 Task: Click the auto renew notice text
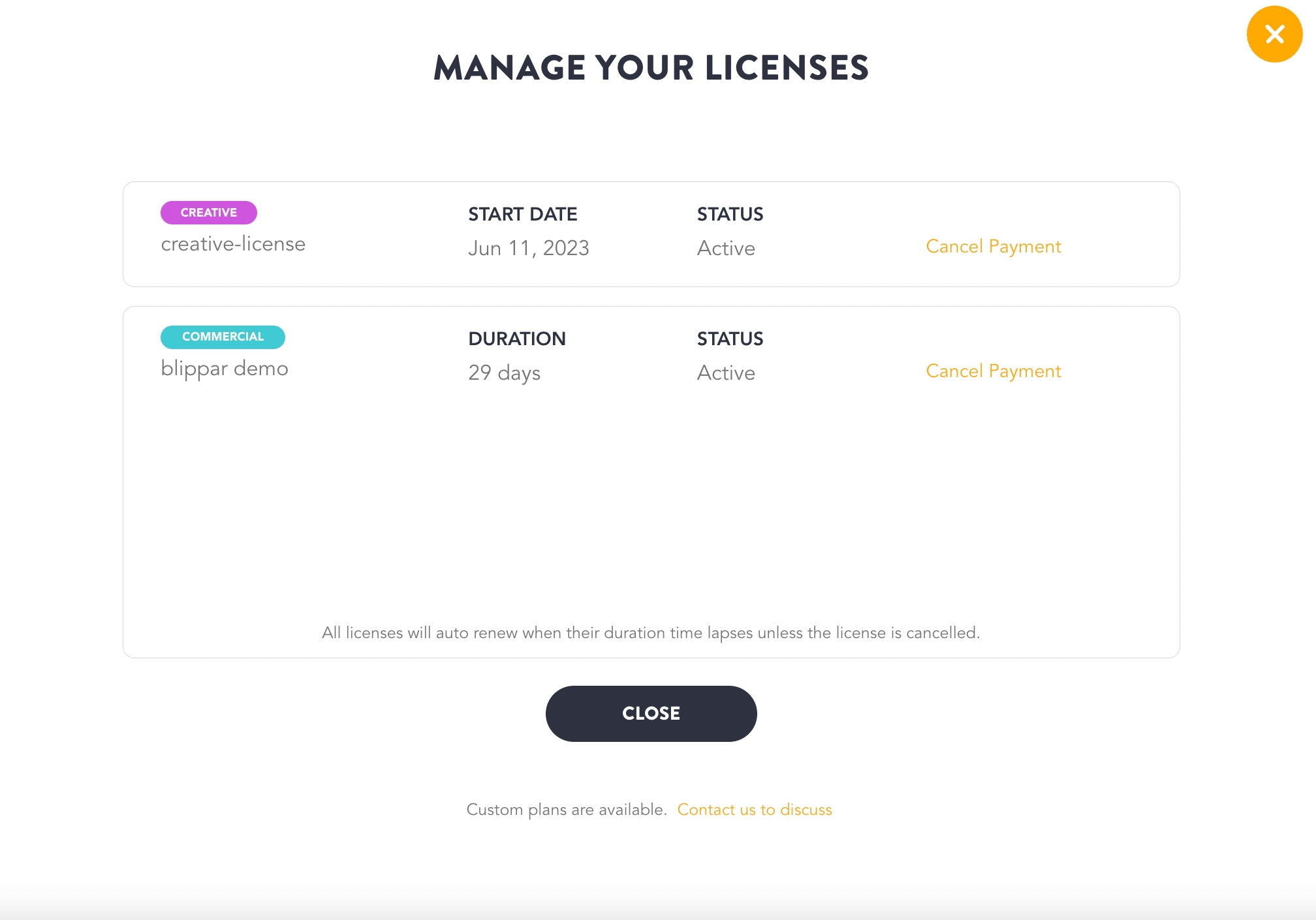(x=651, y=633)
